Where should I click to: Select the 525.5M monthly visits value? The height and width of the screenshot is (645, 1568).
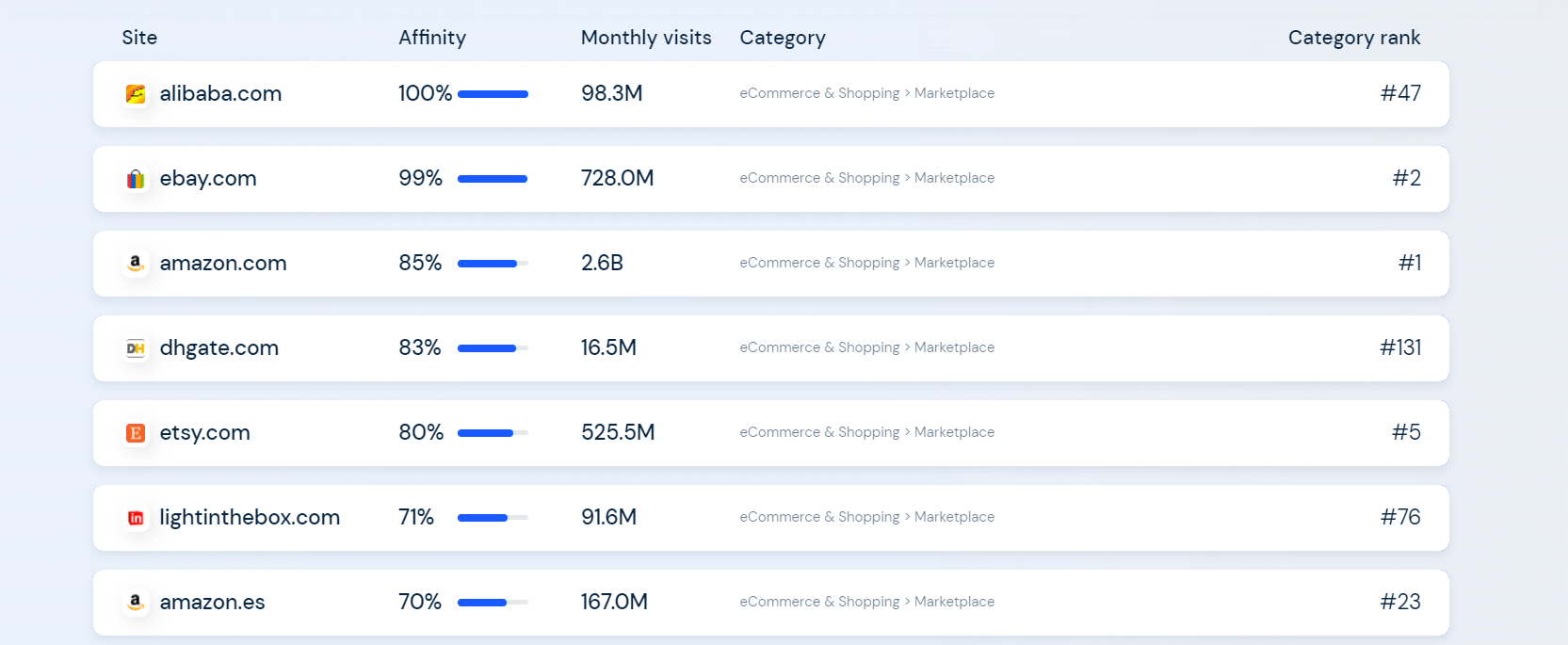tap(618, 432)
